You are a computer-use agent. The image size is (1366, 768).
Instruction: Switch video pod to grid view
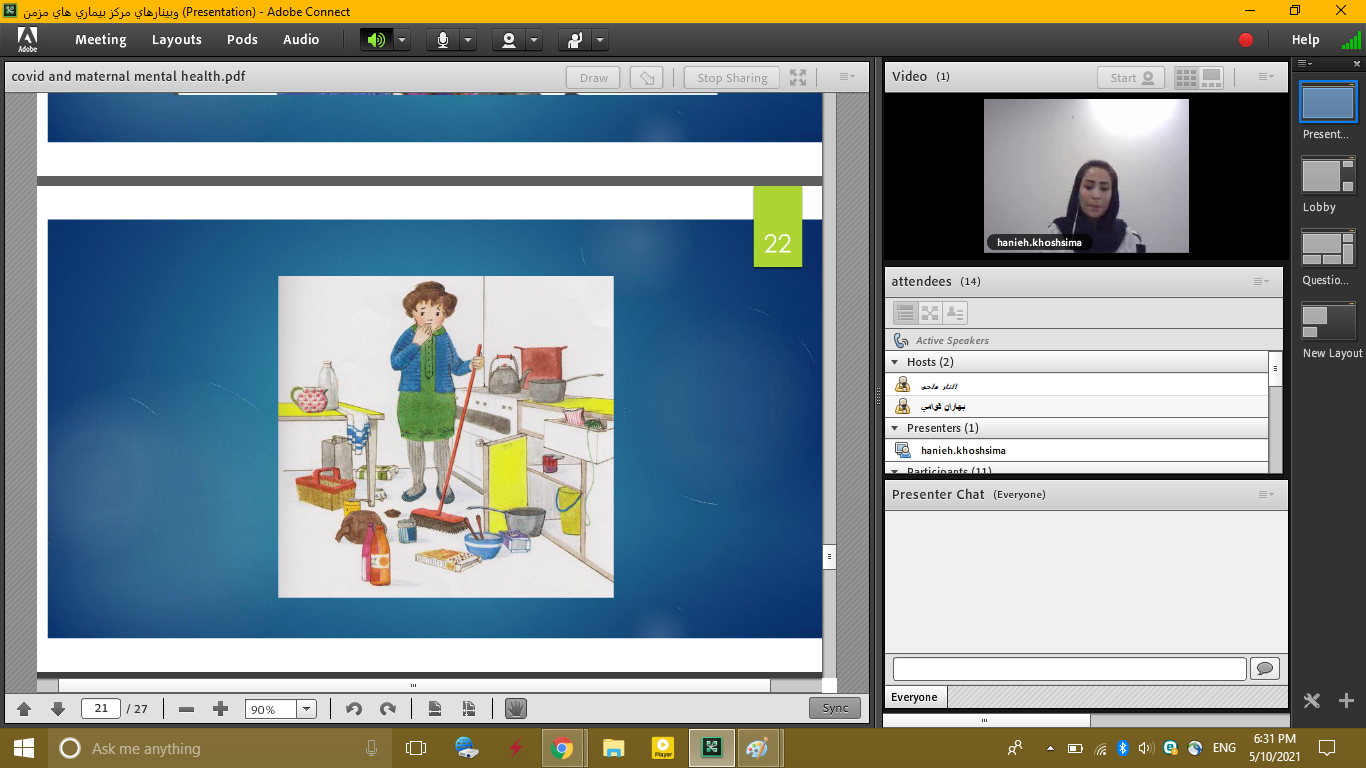pyautogui.click(x=1186, y=78)
